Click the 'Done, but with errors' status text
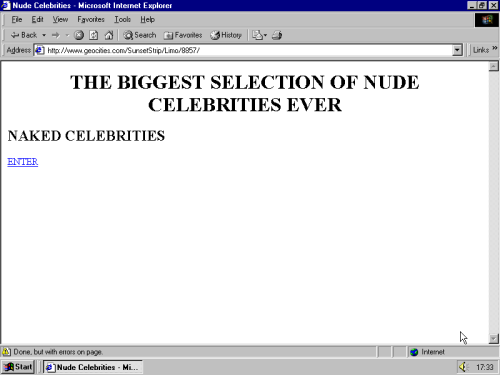 (58, 352)
